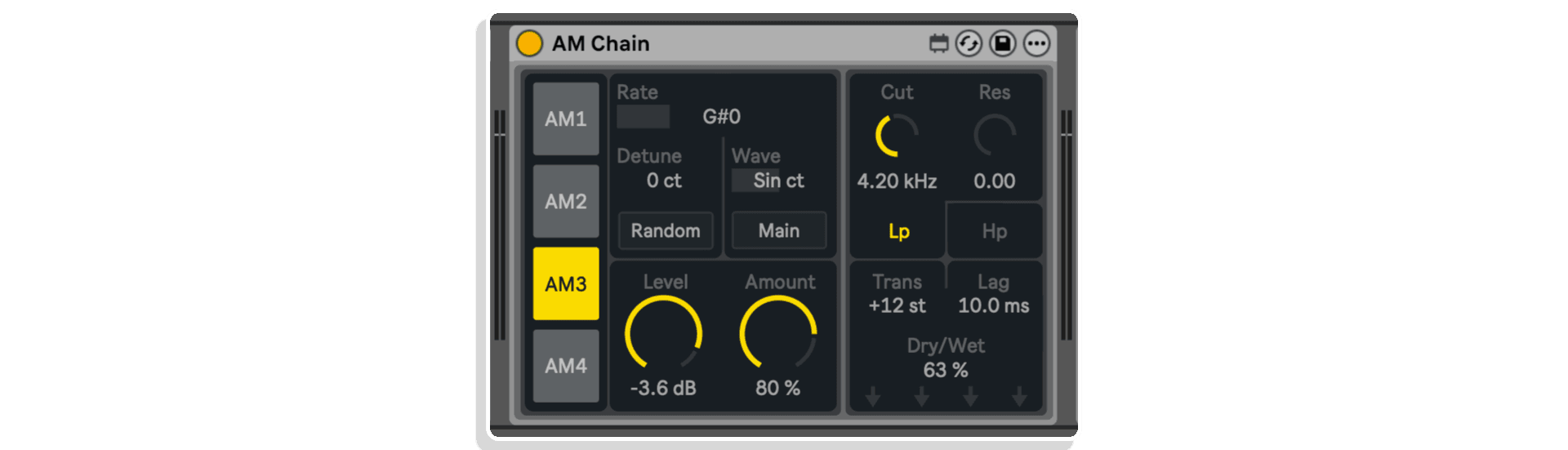Select the AM3 tab
Screen dimensions: 1568x450
pyautogui.click(x=566, y=283)
